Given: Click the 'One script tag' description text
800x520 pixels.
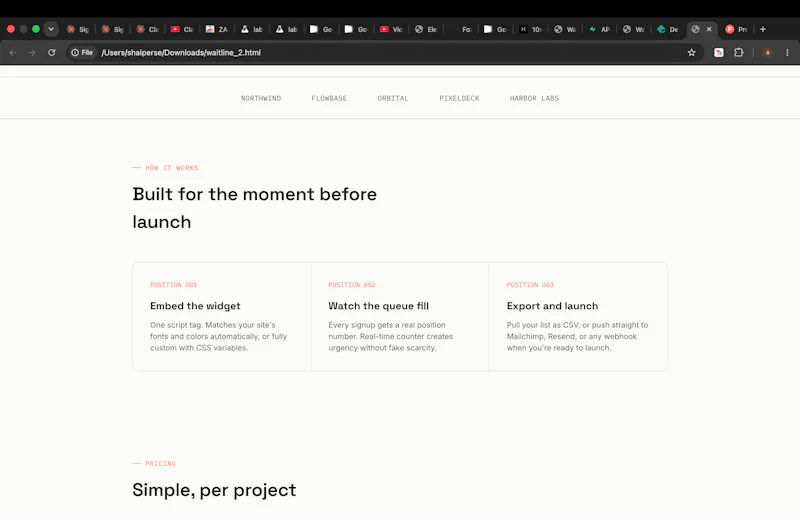Looking at the screenshot, I should pyautogui.click(x=218, y=336).
